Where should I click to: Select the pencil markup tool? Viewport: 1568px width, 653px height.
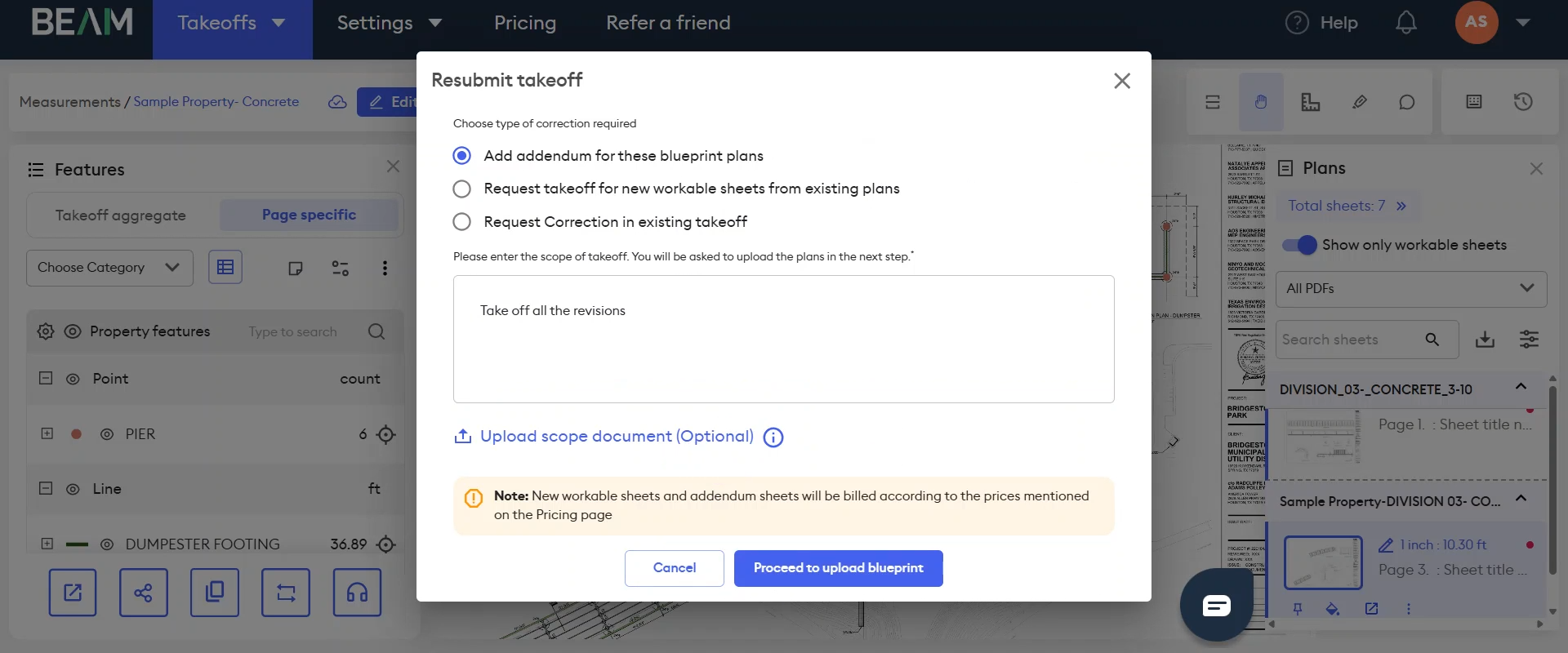(1360, 102)
